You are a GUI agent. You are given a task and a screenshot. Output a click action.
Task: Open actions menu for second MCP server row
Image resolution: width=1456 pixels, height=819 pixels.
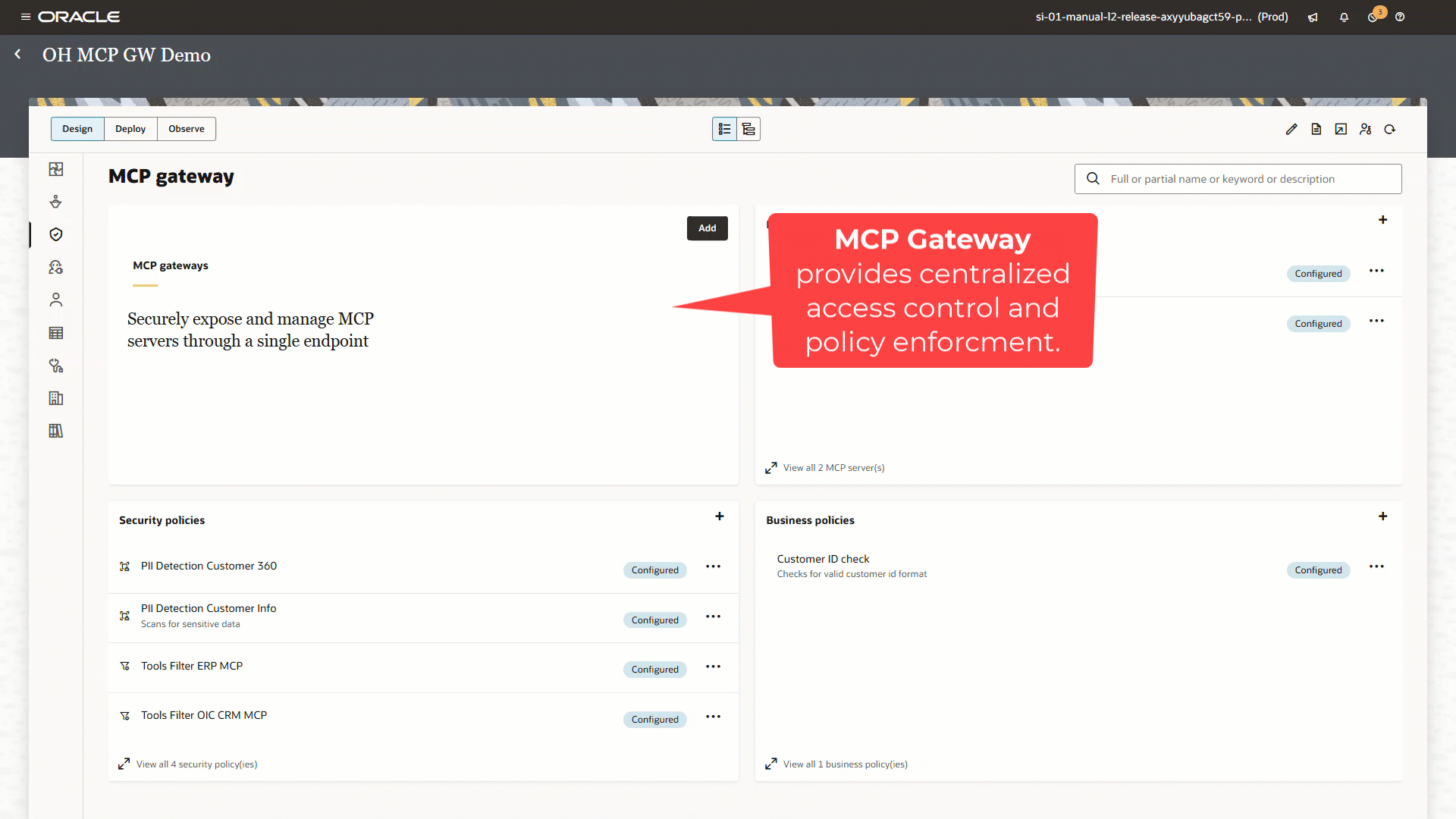[x=1376, y=321]
